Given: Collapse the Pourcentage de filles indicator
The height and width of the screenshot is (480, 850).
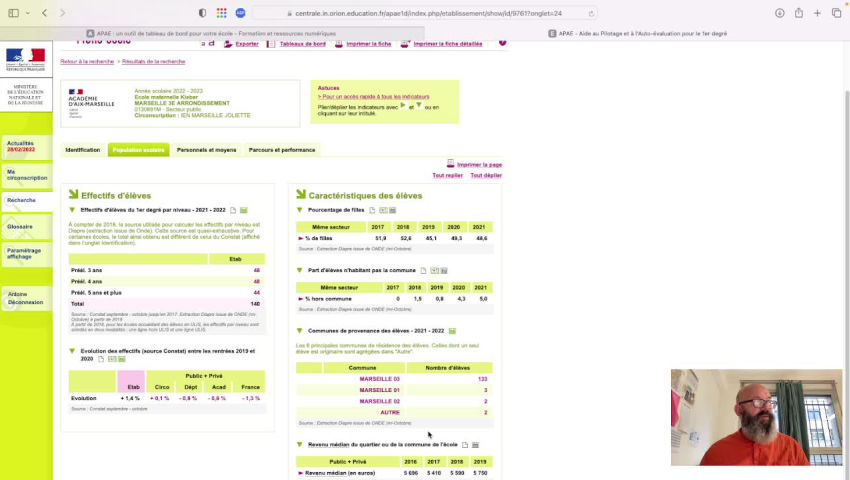Looking at the screenshot, I should coord(300,210).
